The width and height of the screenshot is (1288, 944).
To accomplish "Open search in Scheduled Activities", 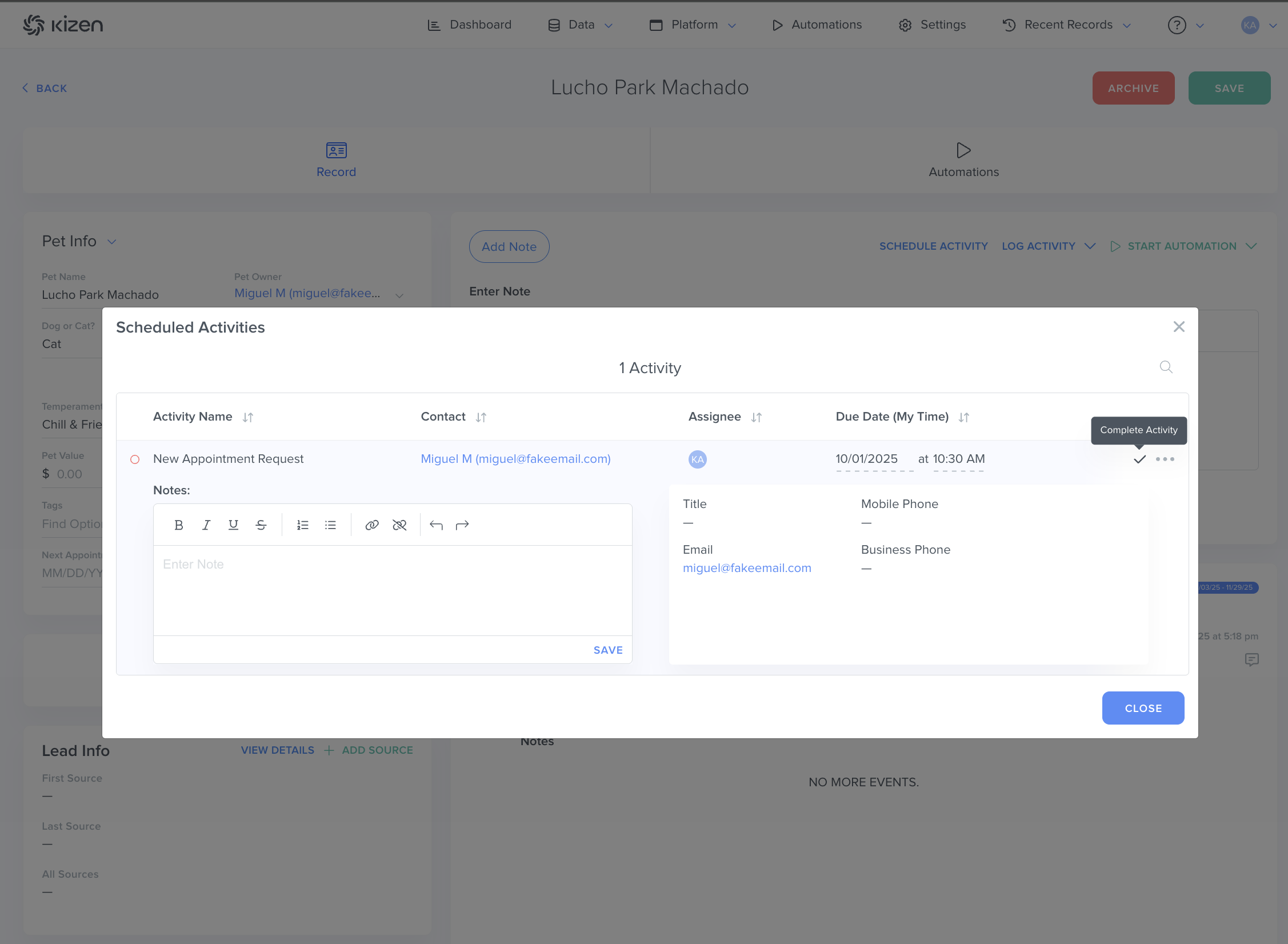I will pos(1166,367).
